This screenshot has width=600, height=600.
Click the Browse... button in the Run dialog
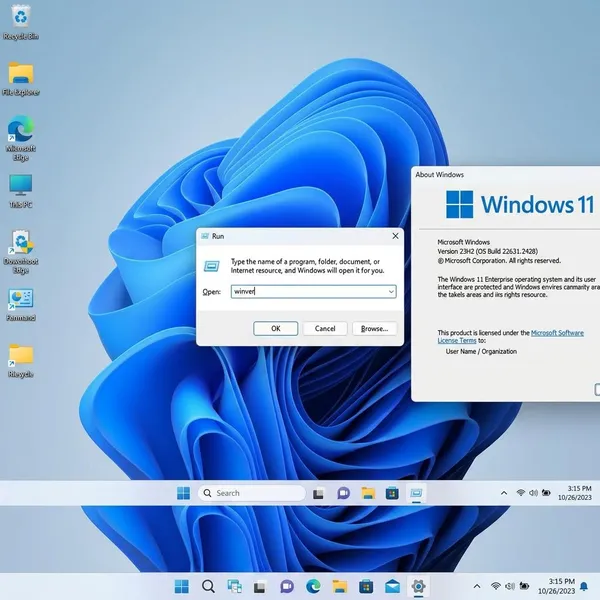374,329
